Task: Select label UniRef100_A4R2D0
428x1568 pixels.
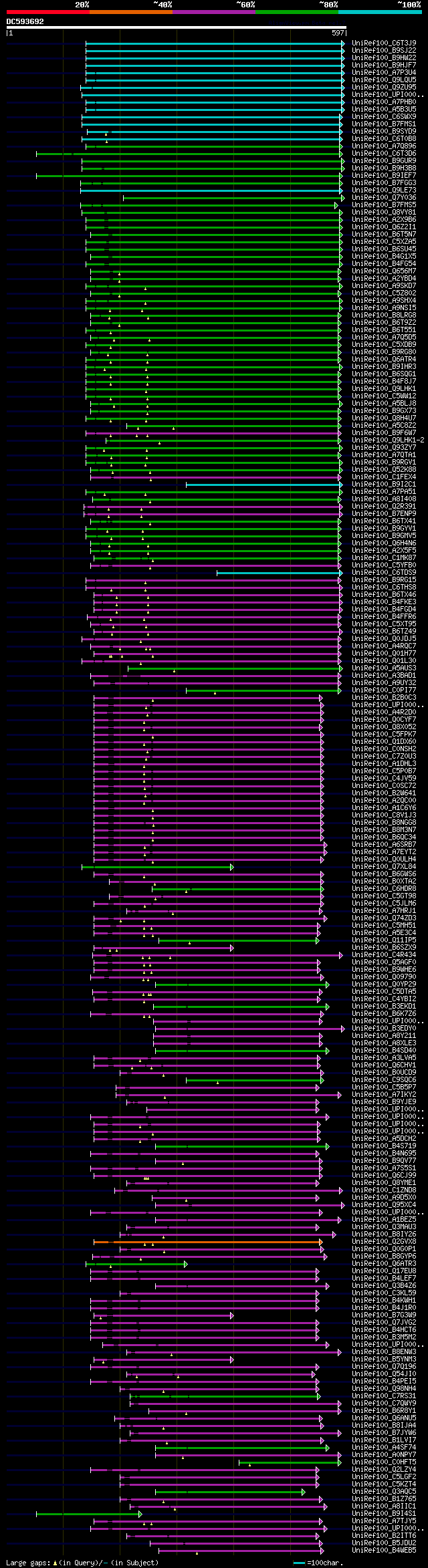Action: pyautogui.click(x=384, y=712)
